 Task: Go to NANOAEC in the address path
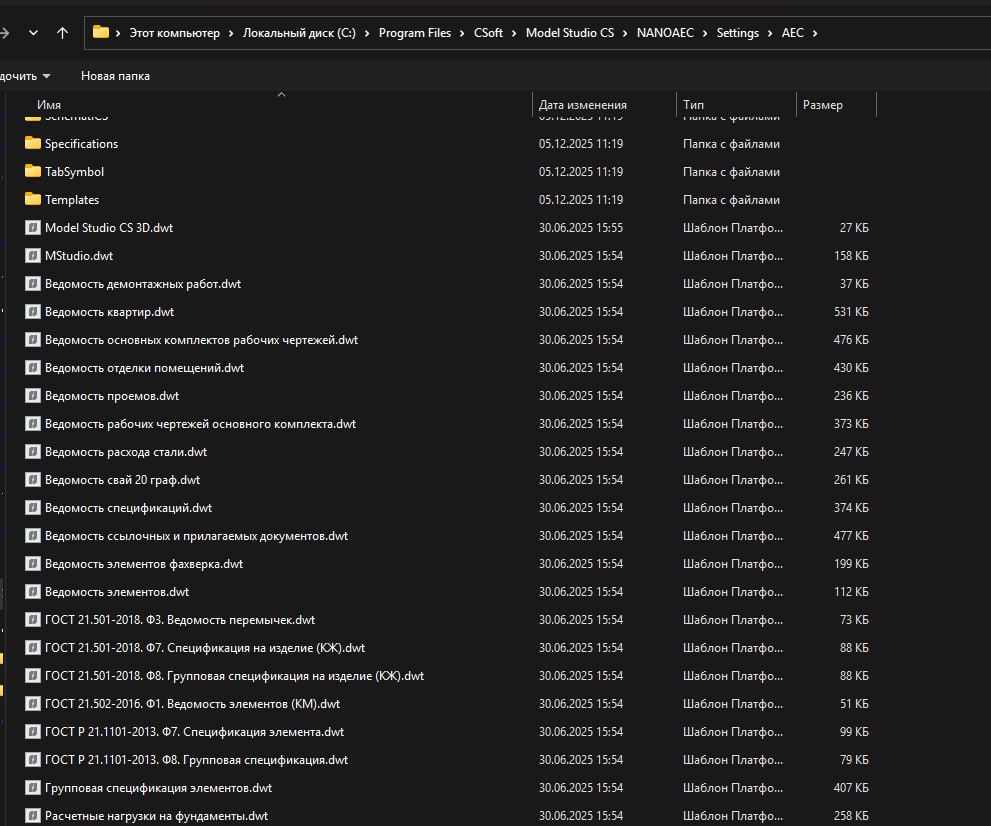click(665, 33)
